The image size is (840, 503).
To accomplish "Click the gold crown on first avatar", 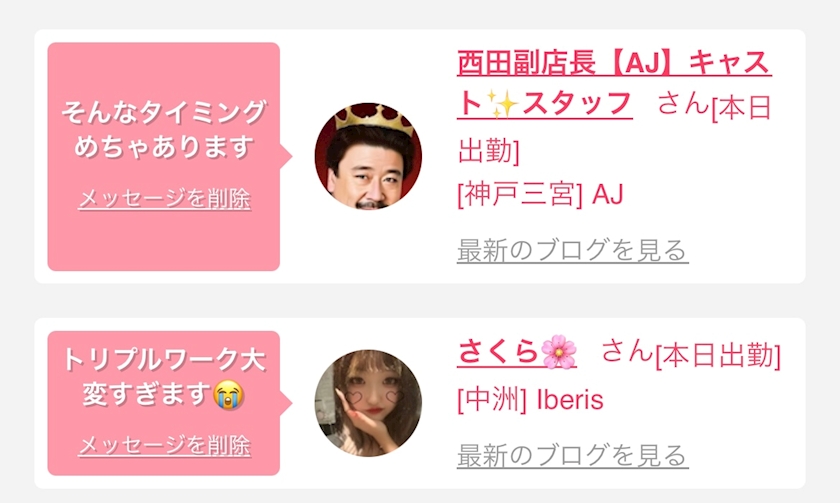I will point(373,119).
